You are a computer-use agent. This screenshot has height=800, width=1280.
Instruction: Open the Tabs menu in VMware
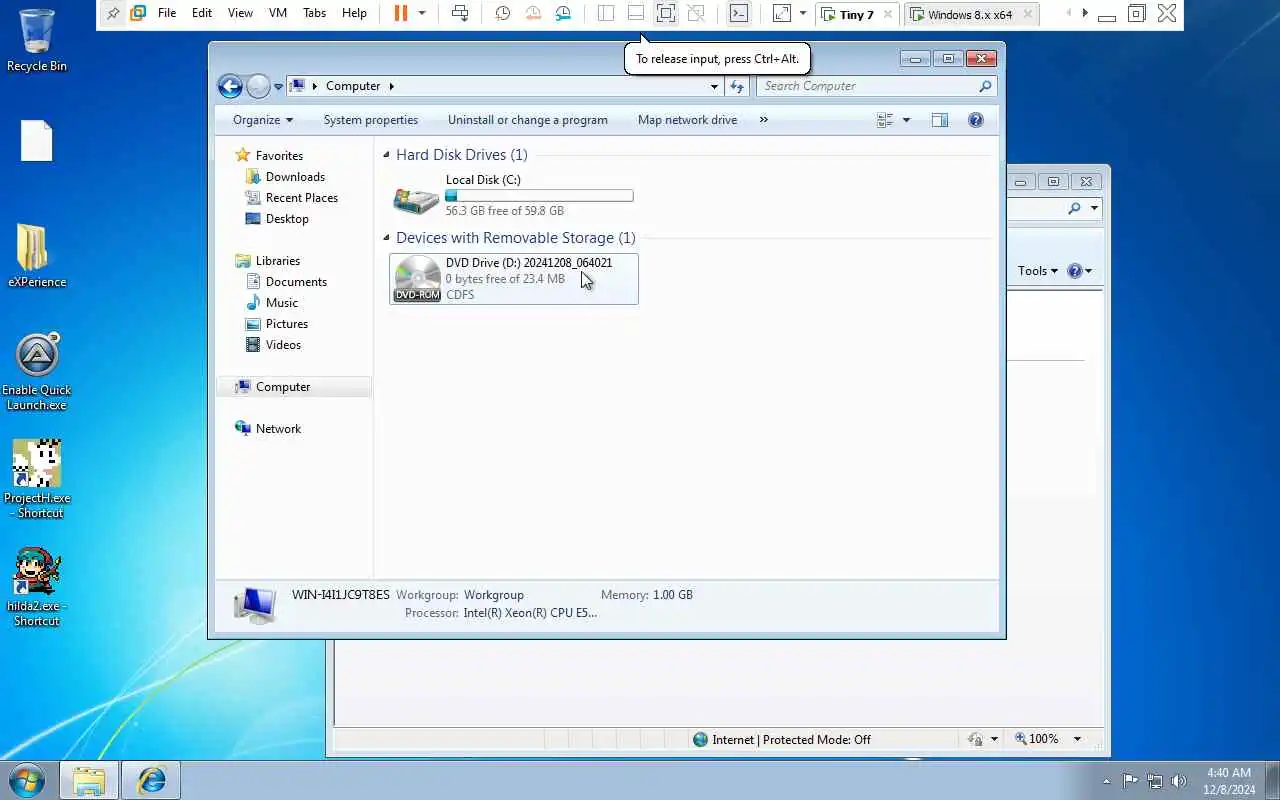pos(314,13)
